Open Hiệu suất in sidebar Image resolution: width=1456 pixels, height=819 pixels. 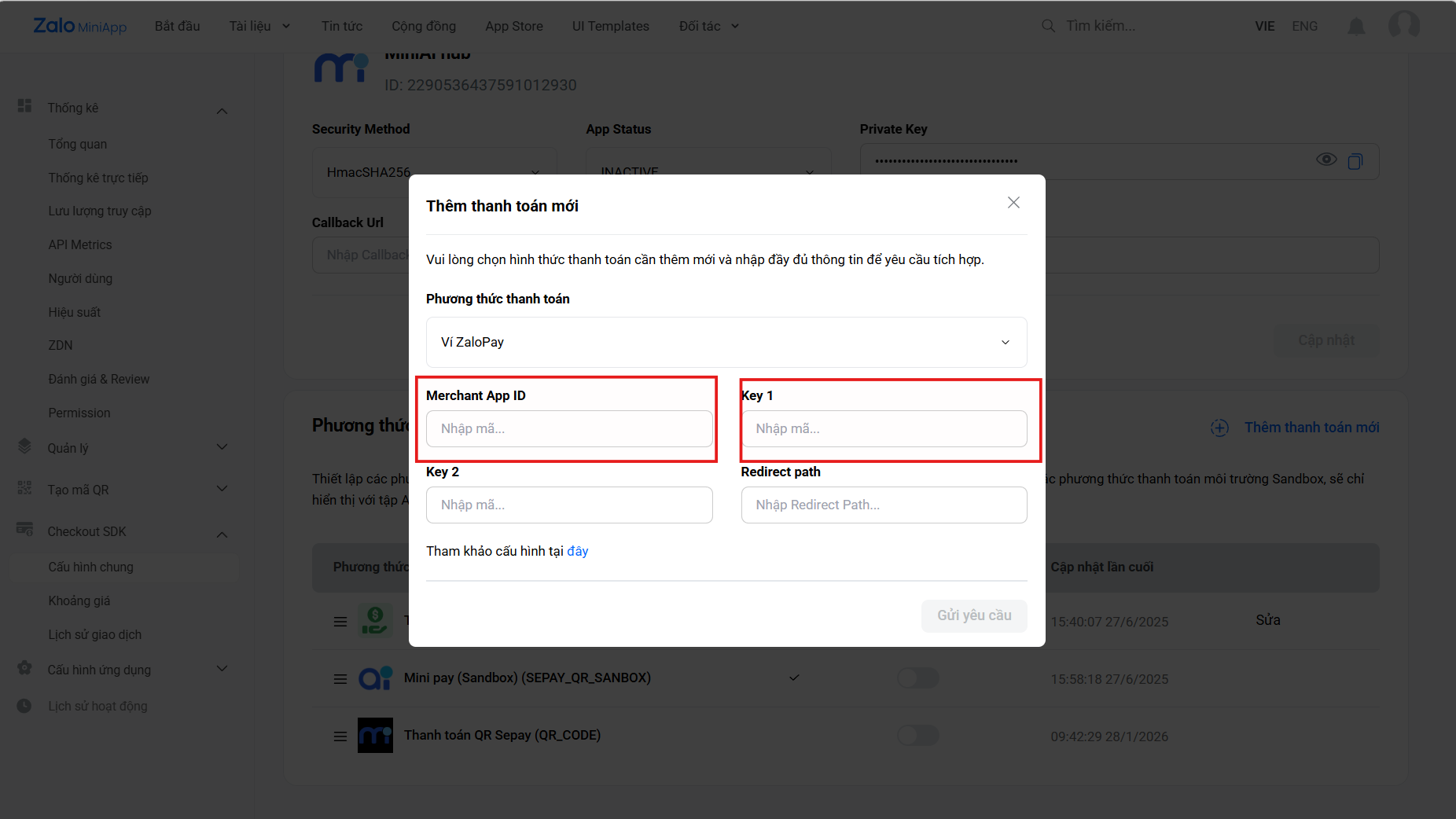click(x=75, y=312)
